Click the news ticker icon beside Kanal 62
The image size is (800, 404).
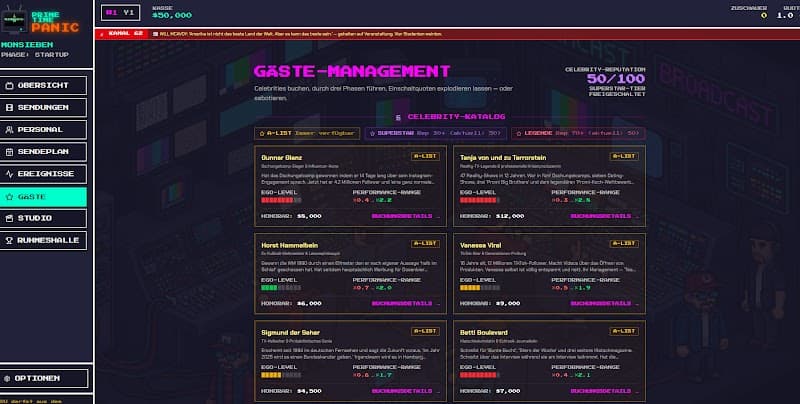[156, 34]
